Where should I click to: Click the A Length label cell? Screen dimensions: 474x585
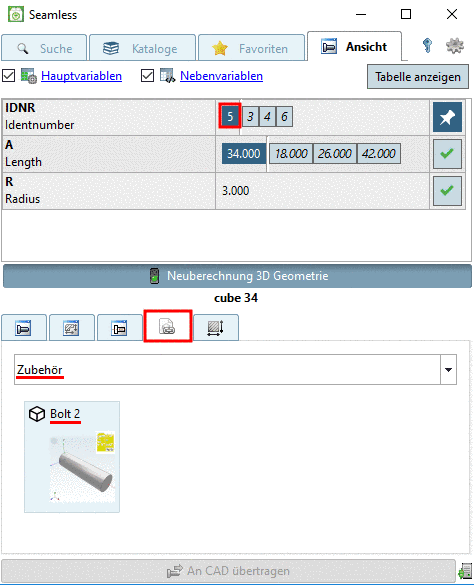(x=109, y=154)
